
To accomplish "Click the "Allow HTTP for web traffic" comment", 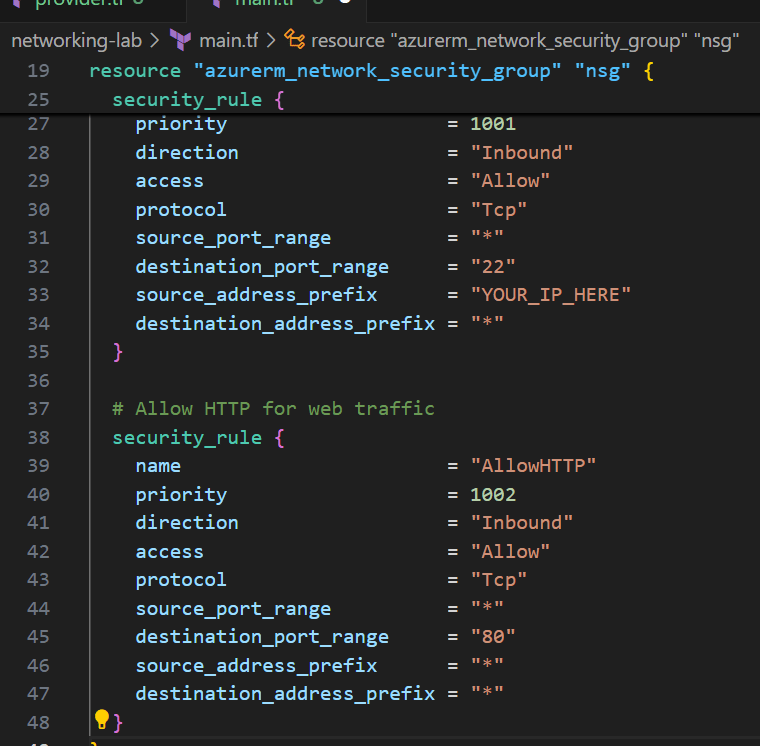I will click(273, 409).
